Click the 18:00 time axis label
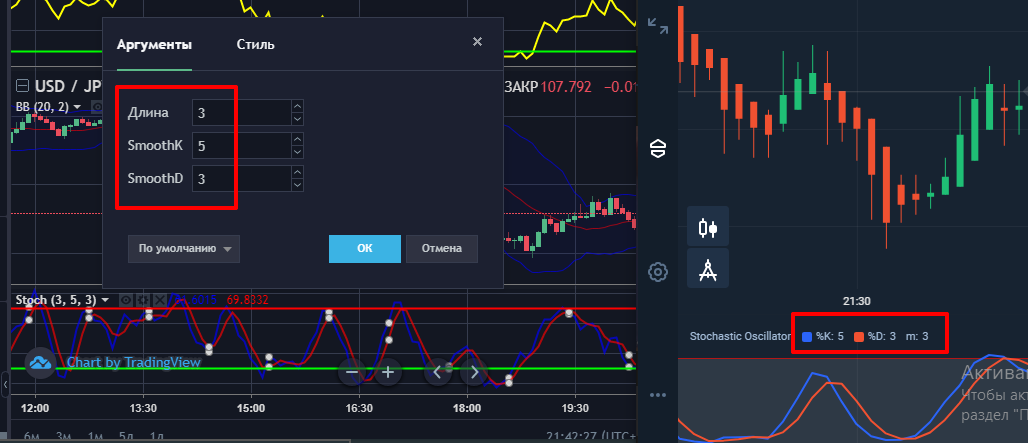1028x443 pixels. tap(467, 408)
